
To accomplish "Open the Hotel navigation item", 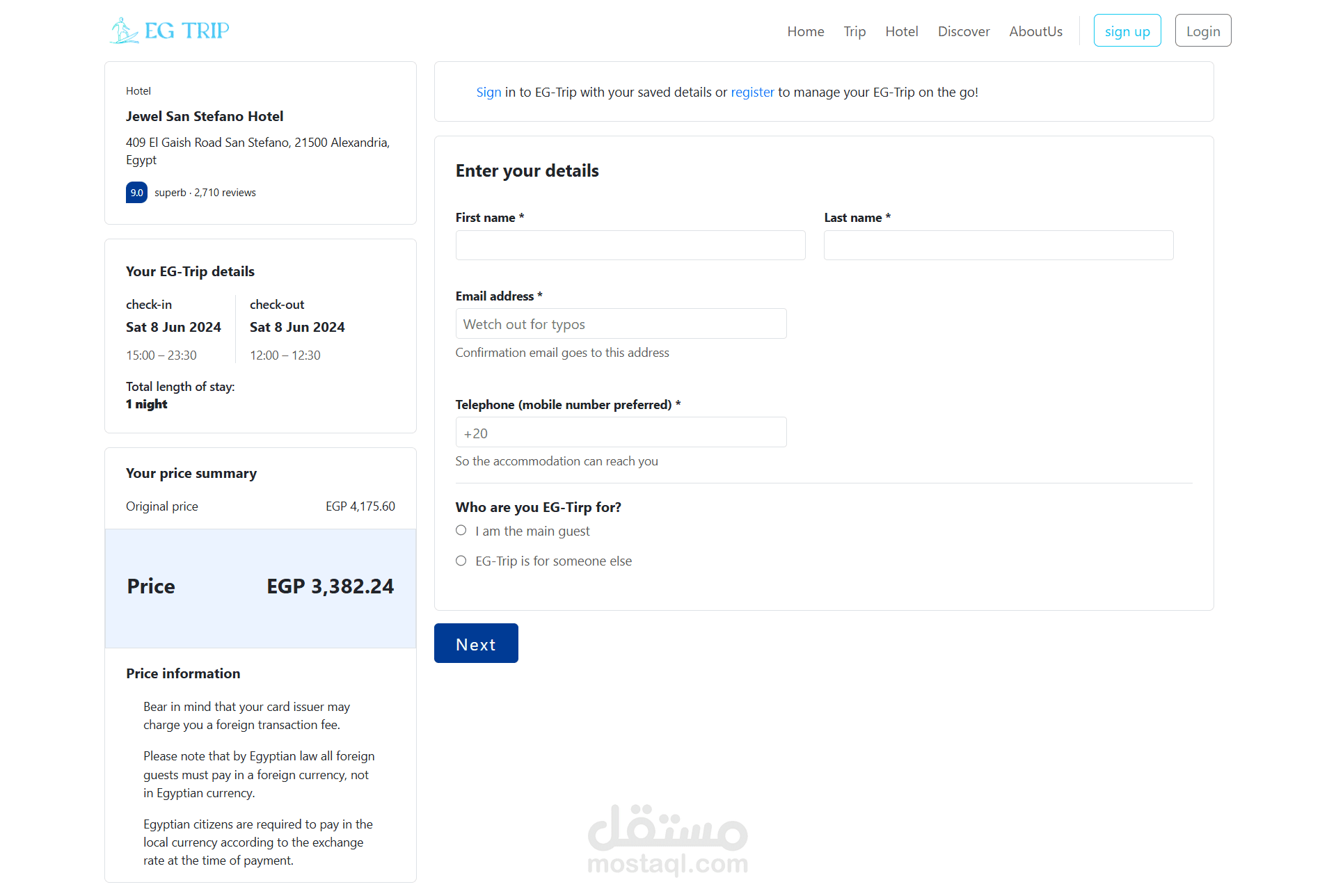I will pos(901,31).
